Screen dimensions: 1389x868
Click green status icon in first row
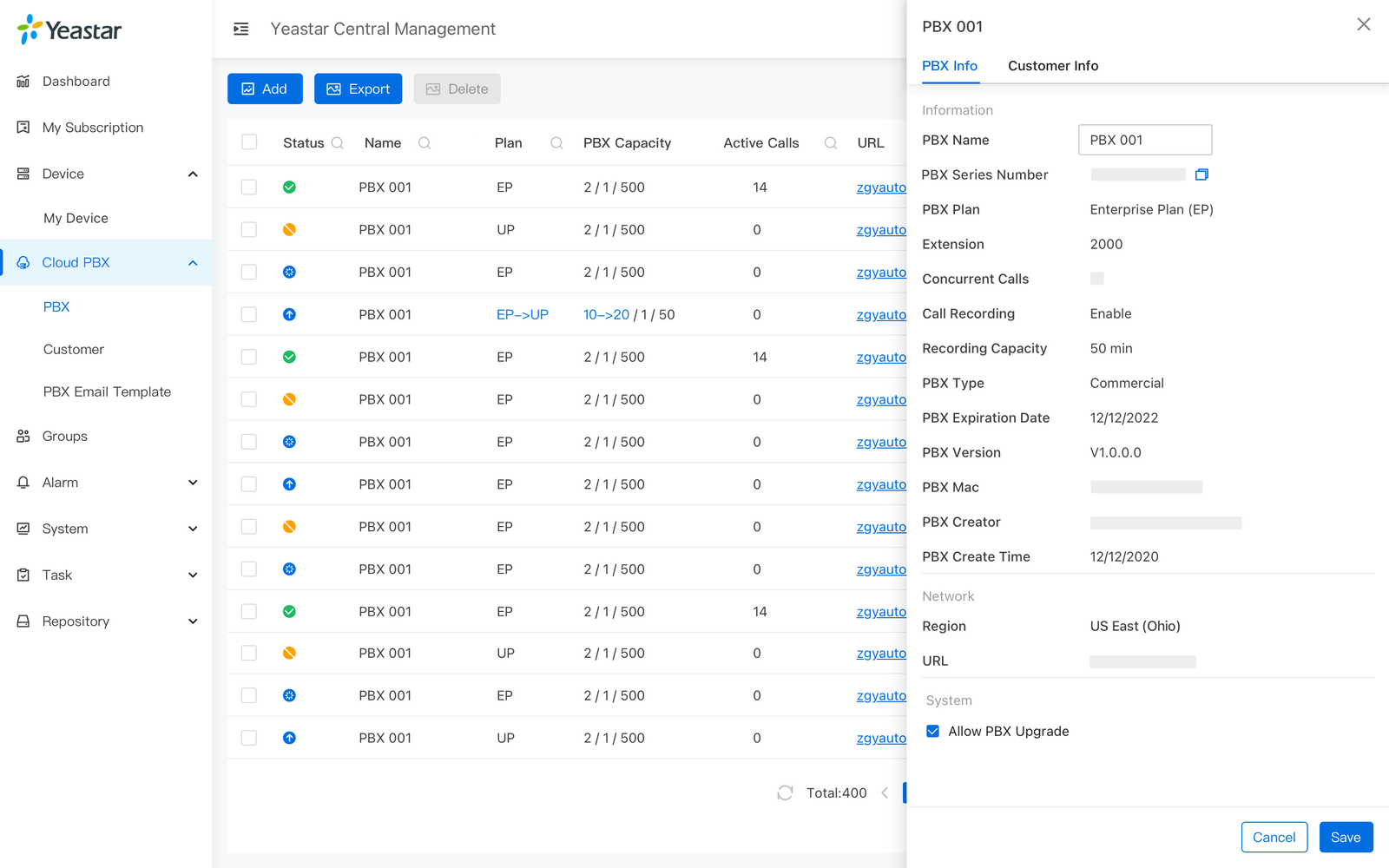tap(289, 187)
